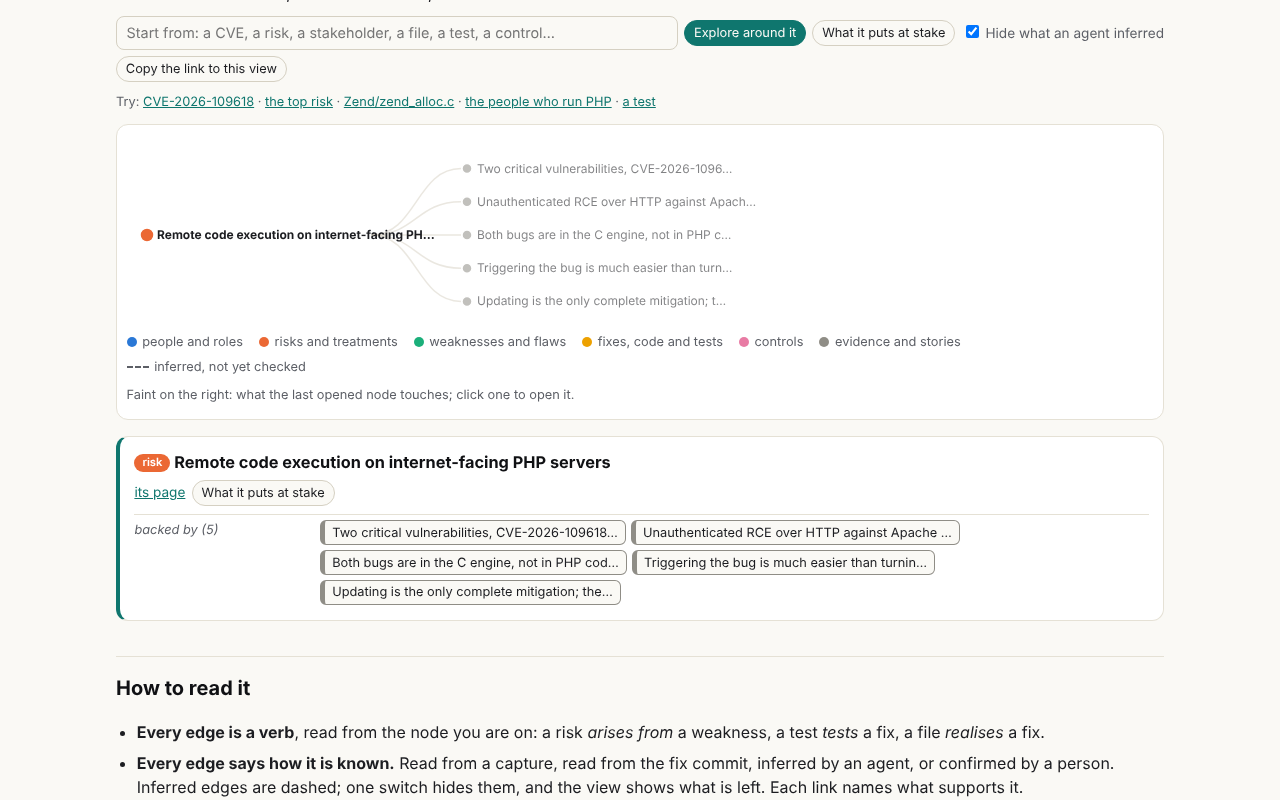Click the "How to read it" heading
The width and height of the screenshot is (1280, 800).
(x=183, y=688)
